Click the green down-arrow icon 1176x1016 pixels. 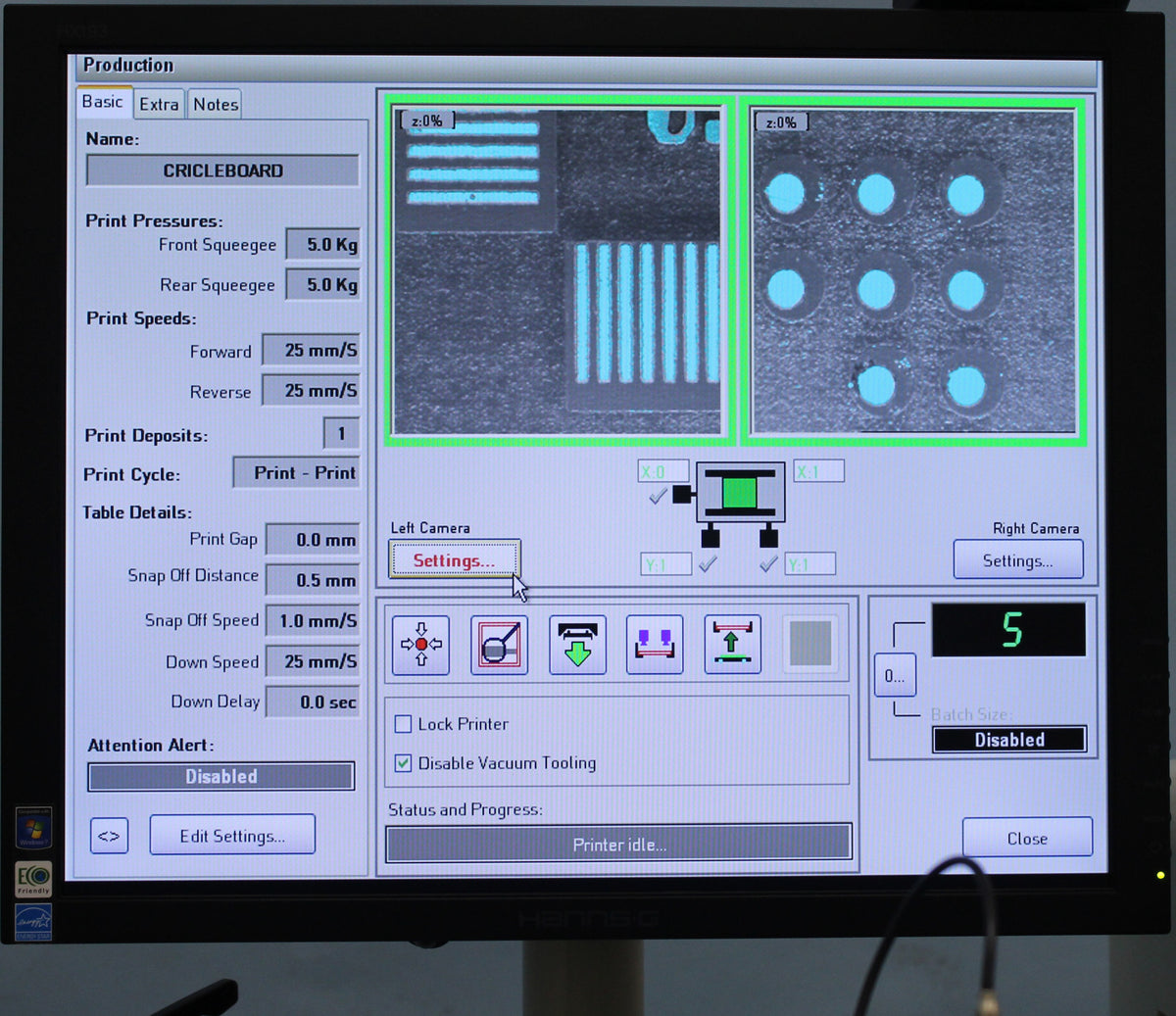coord(577,645)
